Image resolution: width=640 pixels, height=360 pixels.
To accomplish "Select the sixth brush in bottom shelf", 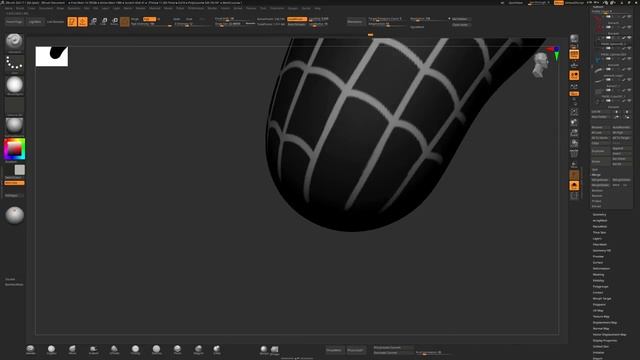I will click(x=136, y=349).
